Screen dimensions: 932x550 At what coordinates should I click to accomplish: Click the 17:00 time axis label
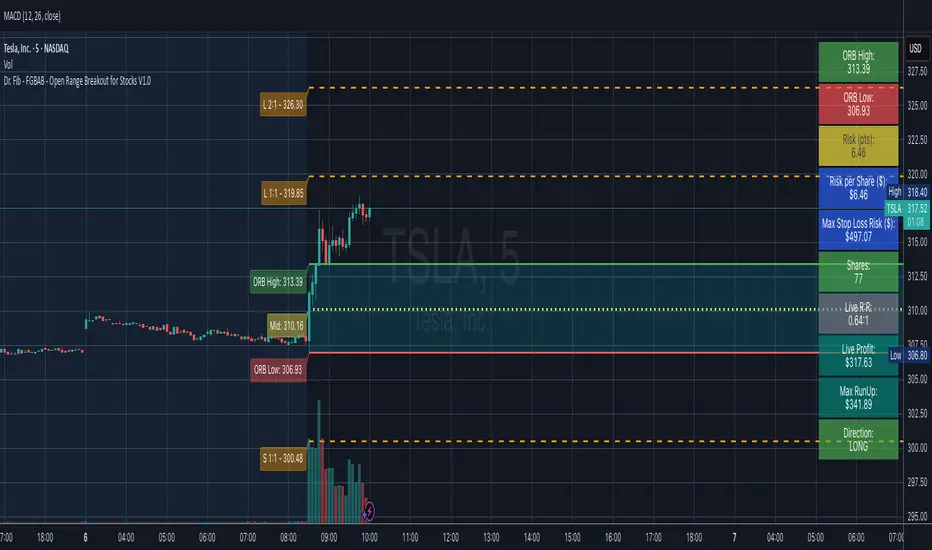click(x=653, y=538)
